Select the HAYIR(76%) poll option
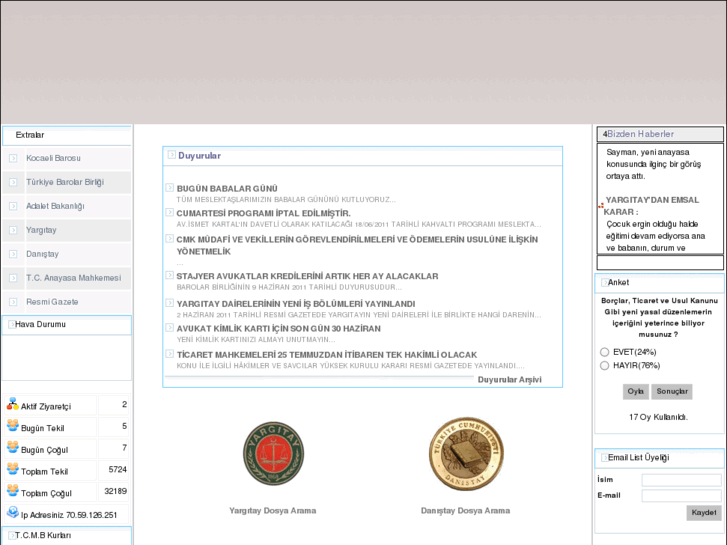 click(605, 365)
